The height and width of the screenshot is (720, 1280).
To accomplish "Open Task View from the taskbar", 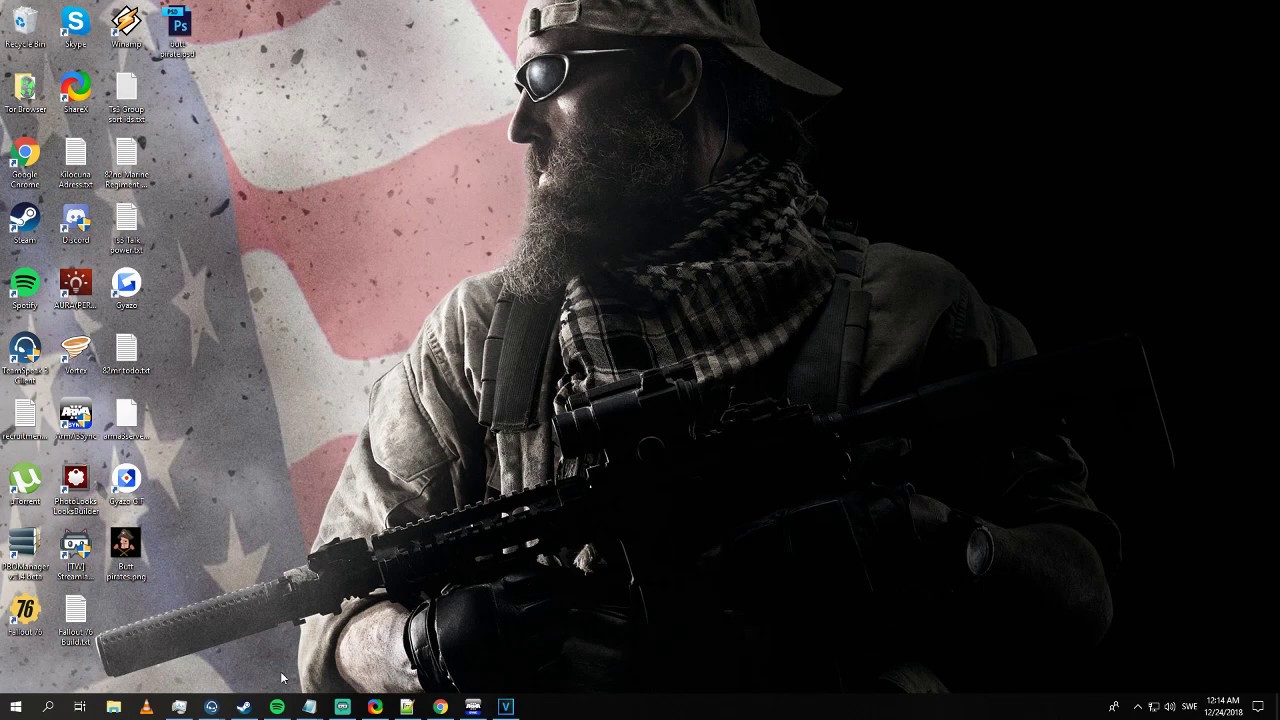I will 80,707.
